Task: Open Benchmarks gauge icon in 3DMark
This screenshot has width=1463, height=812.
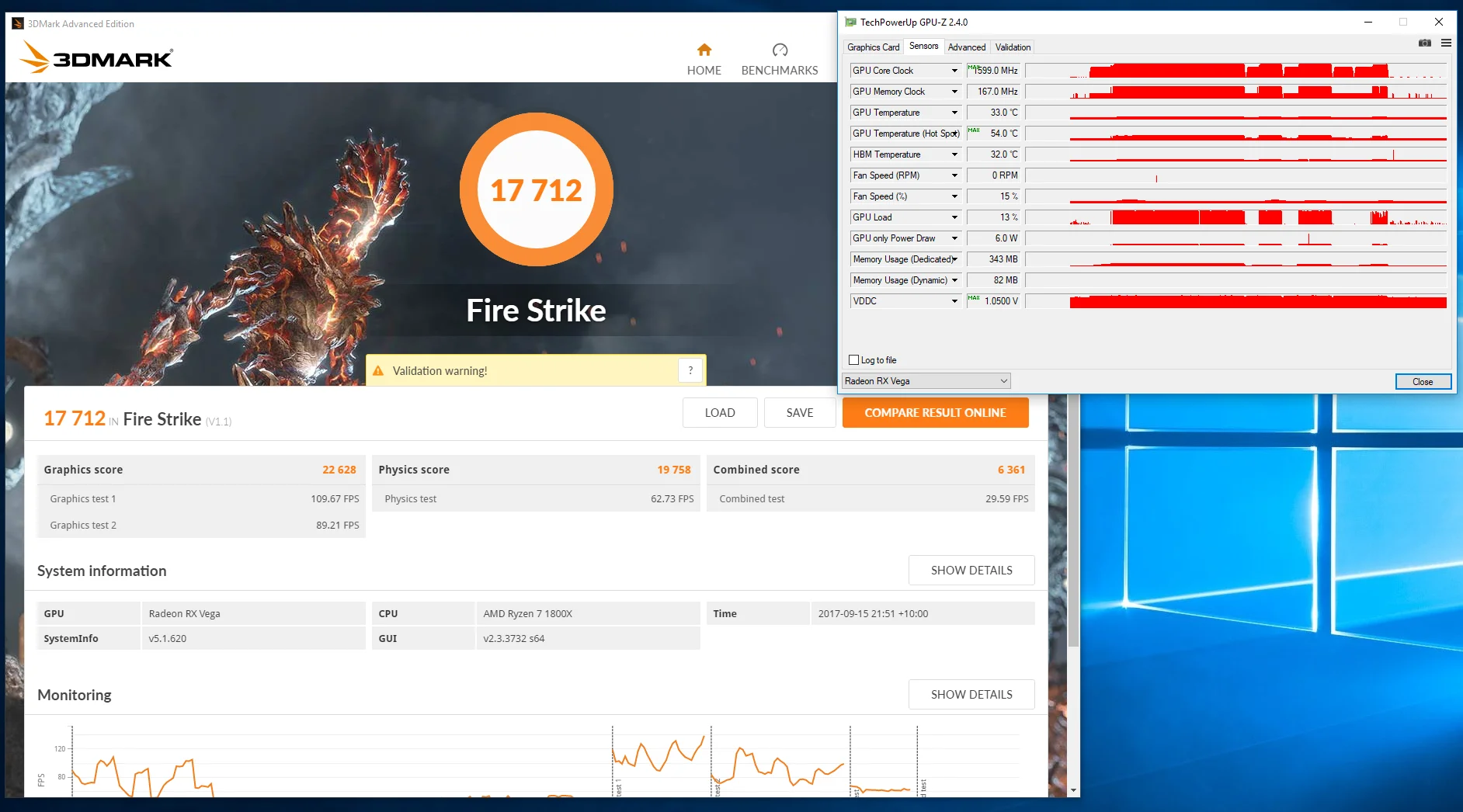Action: point(780,50)
